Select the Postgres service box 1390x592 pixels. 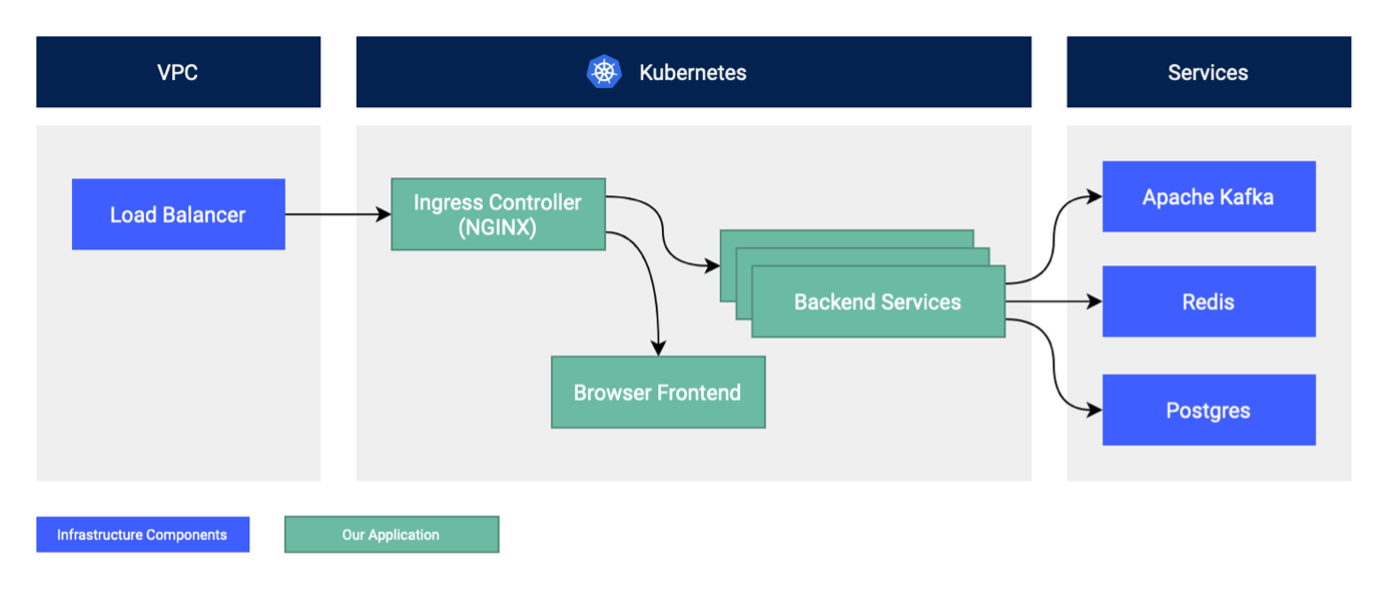[1209, 410]
